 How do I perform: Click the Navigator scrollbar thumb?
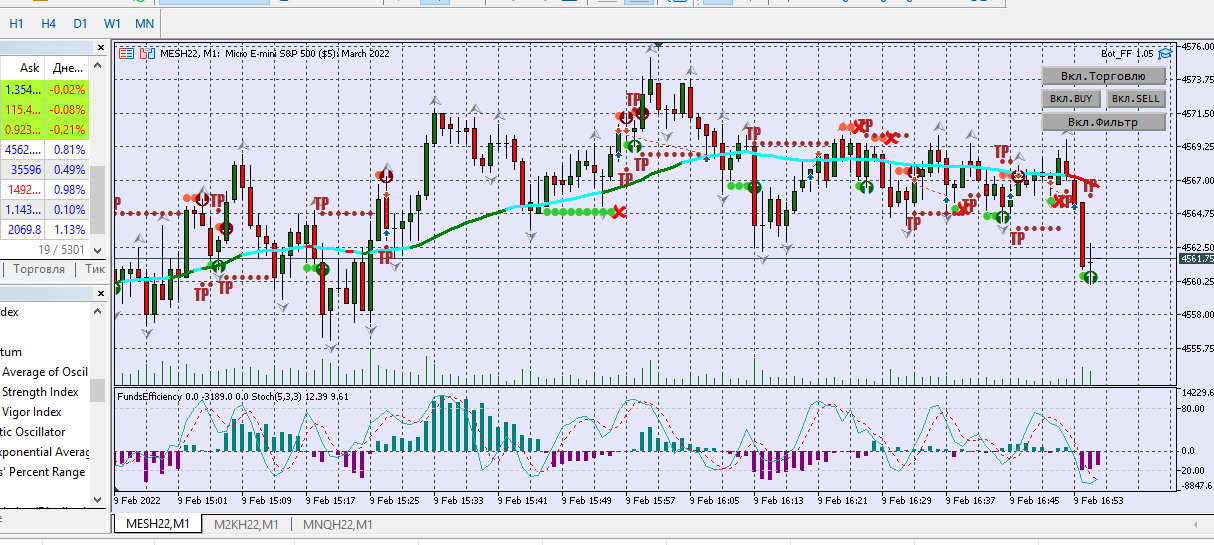point(98,390)
